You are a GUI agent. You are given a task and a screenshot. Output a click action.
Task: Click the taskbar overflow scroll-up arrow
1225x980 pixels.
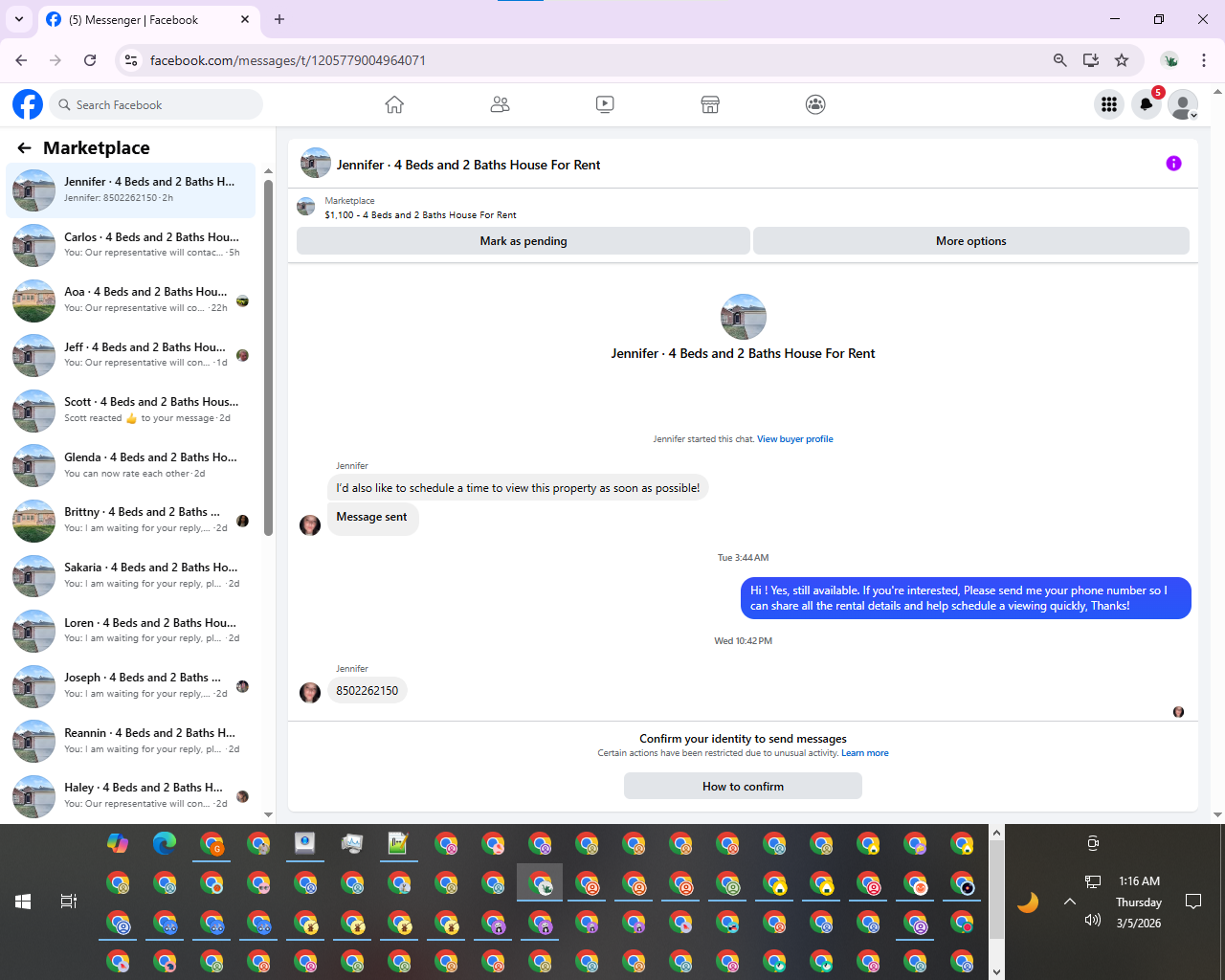click(x=996, y=833)
